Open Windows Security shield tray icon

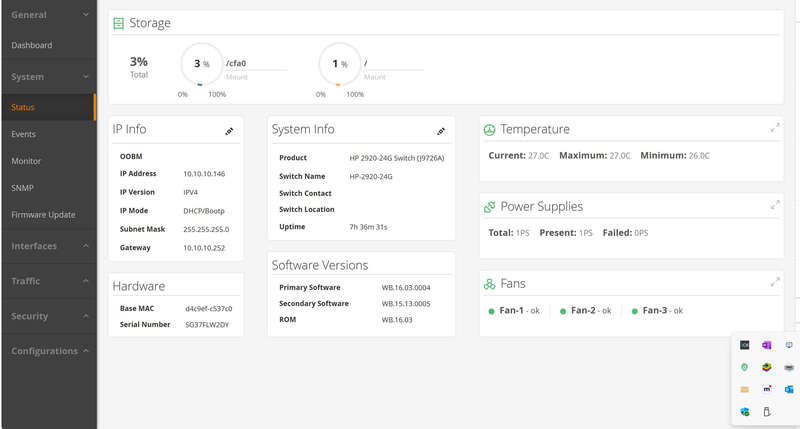coord(745,412)
